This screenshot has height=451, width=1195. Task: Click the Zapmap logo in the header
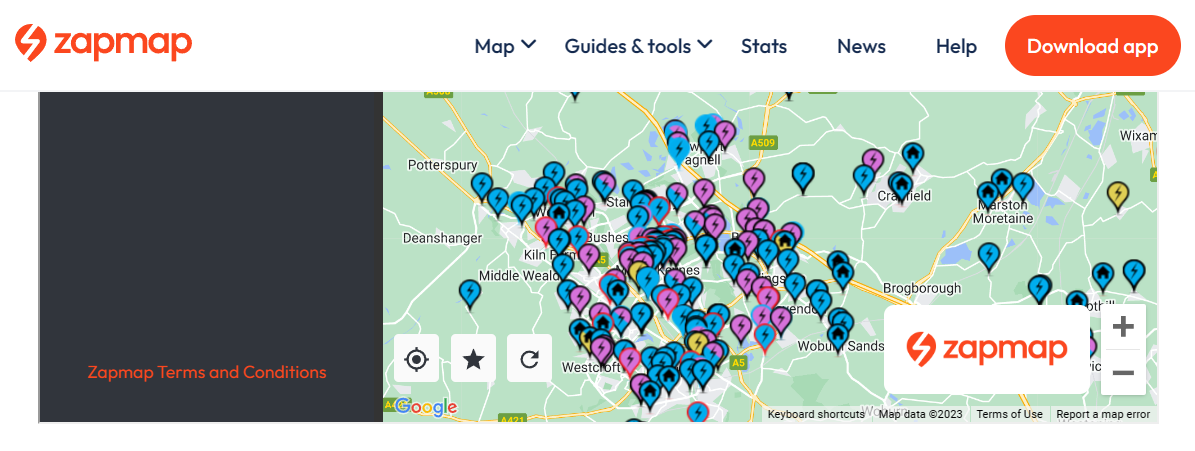(103, 43)
